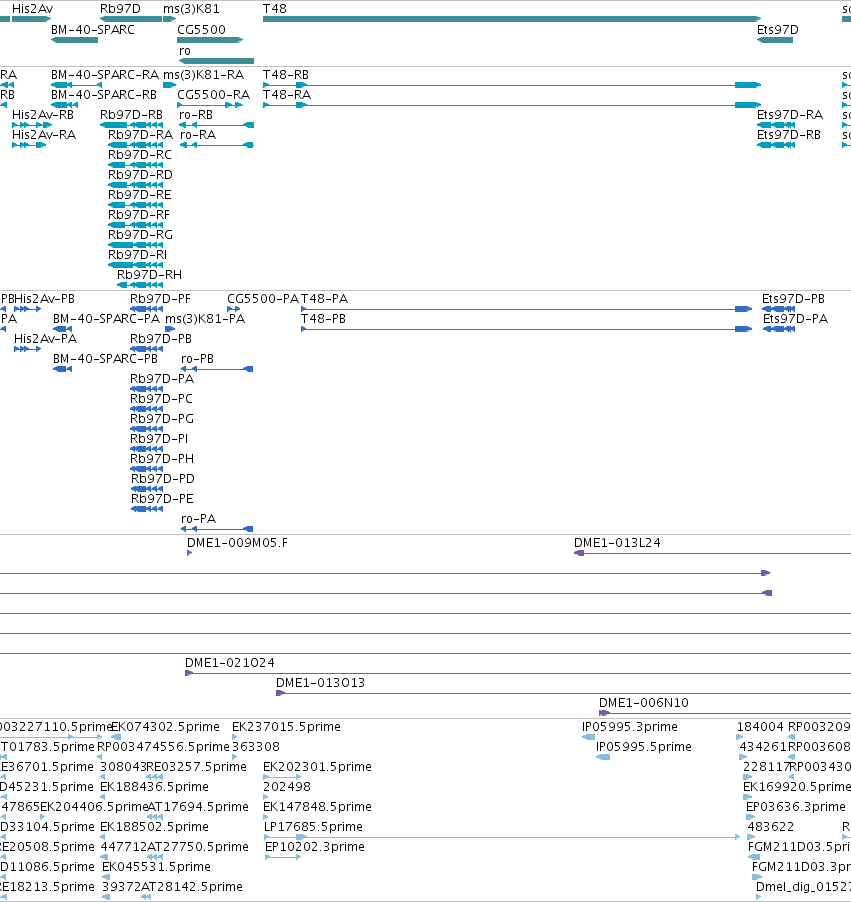Image resolution: width=851 pixels, height=902 pixels.
Task: Choose protein Rb97D-PB
Action: pos(161,339)
